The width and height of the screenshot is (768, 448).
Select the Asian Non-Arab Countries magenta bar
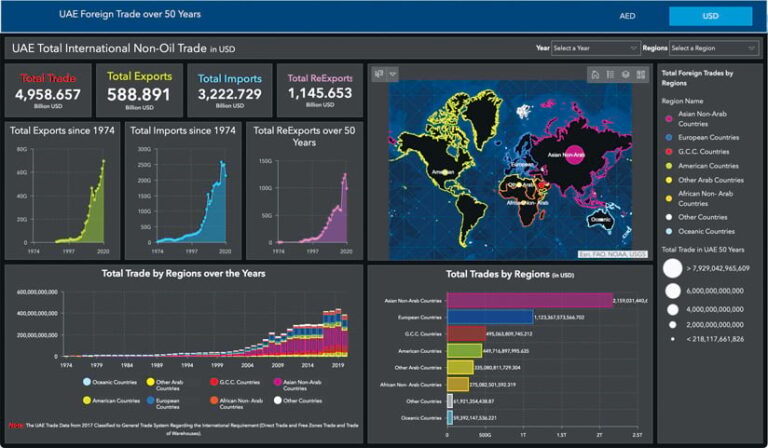point(529,300)
